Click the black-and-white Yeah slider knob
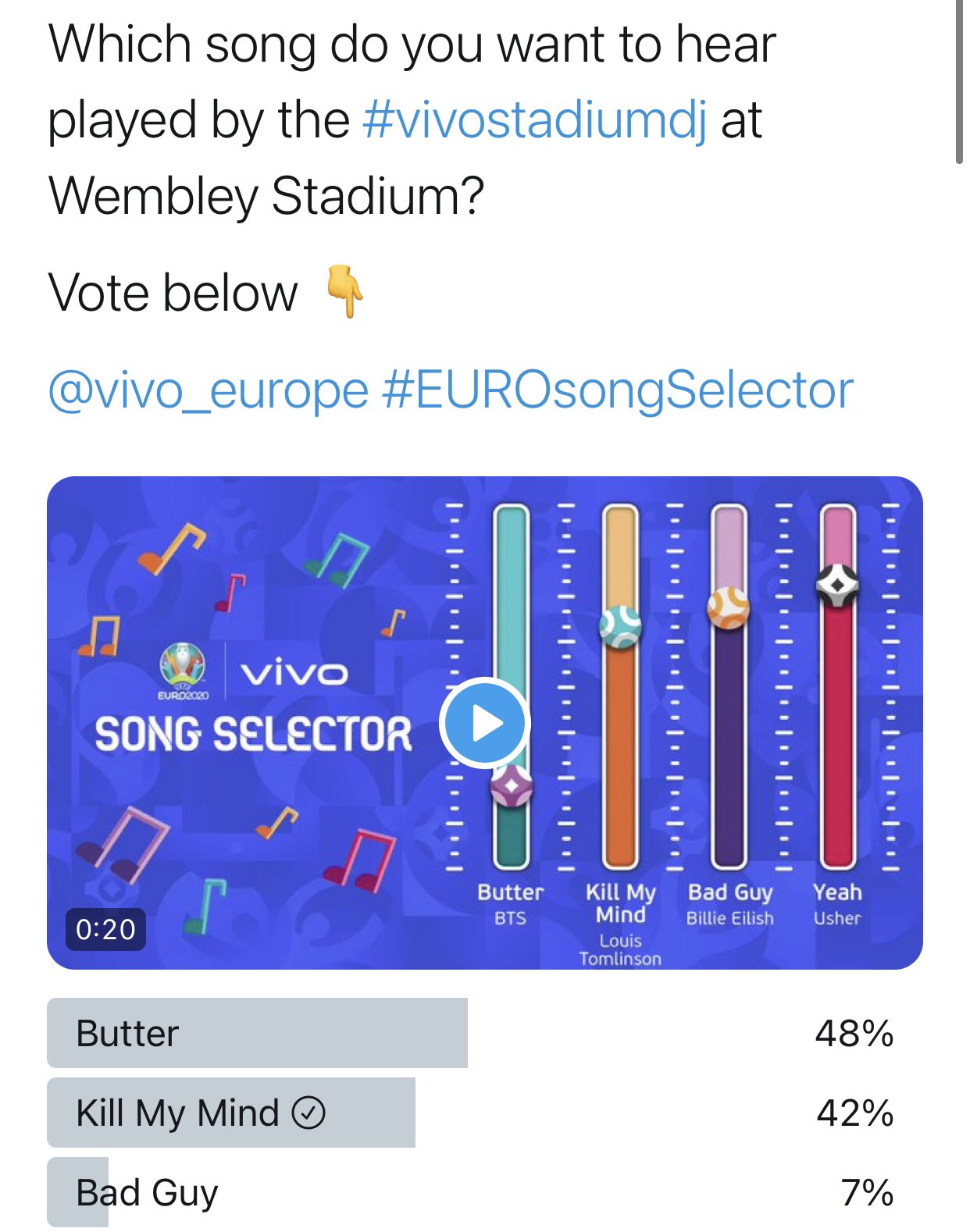Viewport: 970px width, 1232px height. 838,585
